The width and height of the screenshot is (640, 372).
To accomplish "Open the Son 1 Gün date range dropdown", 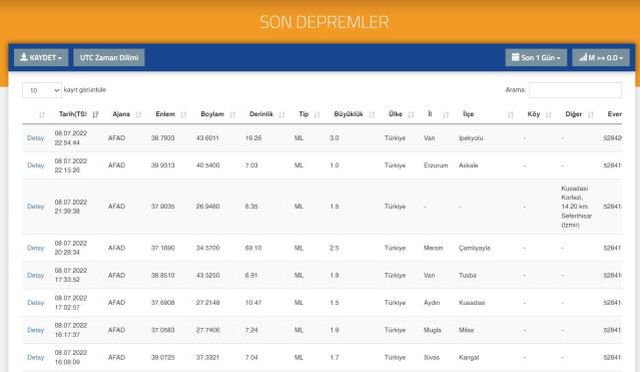I will [536, 58].
